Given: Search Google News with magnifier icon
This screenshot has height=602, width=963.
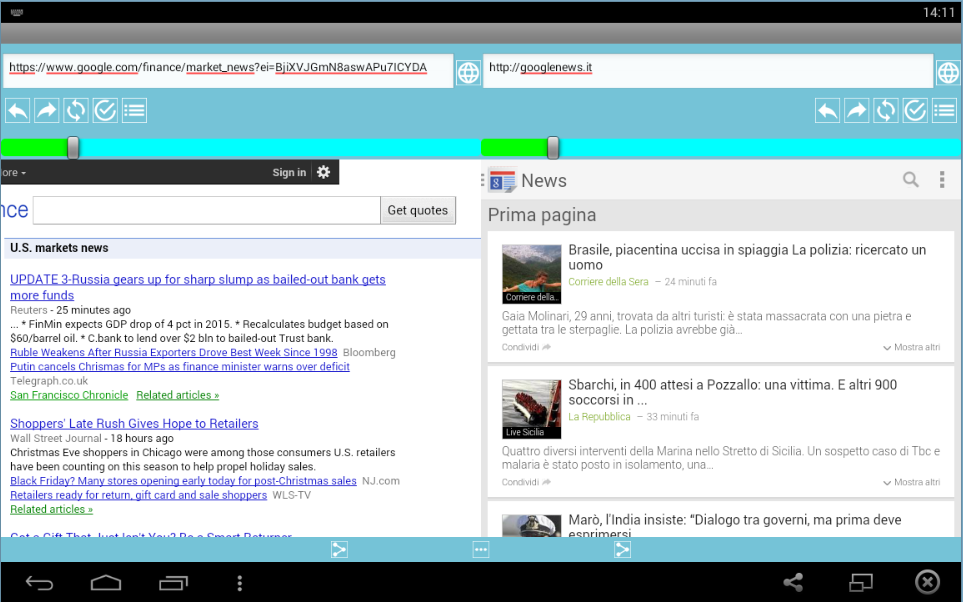Looking at the screenshot, I should click(x=911, y=179).
